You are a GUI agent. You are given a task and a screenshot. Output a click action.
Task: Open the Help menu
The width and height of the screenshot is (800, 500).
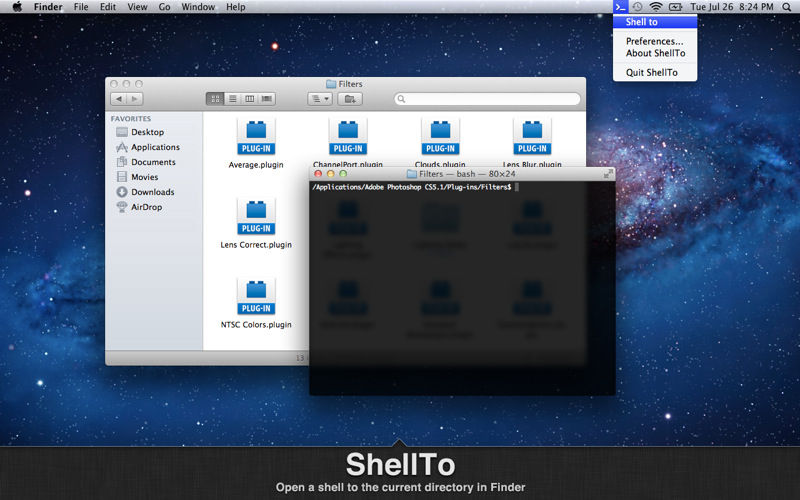[236, 7]
